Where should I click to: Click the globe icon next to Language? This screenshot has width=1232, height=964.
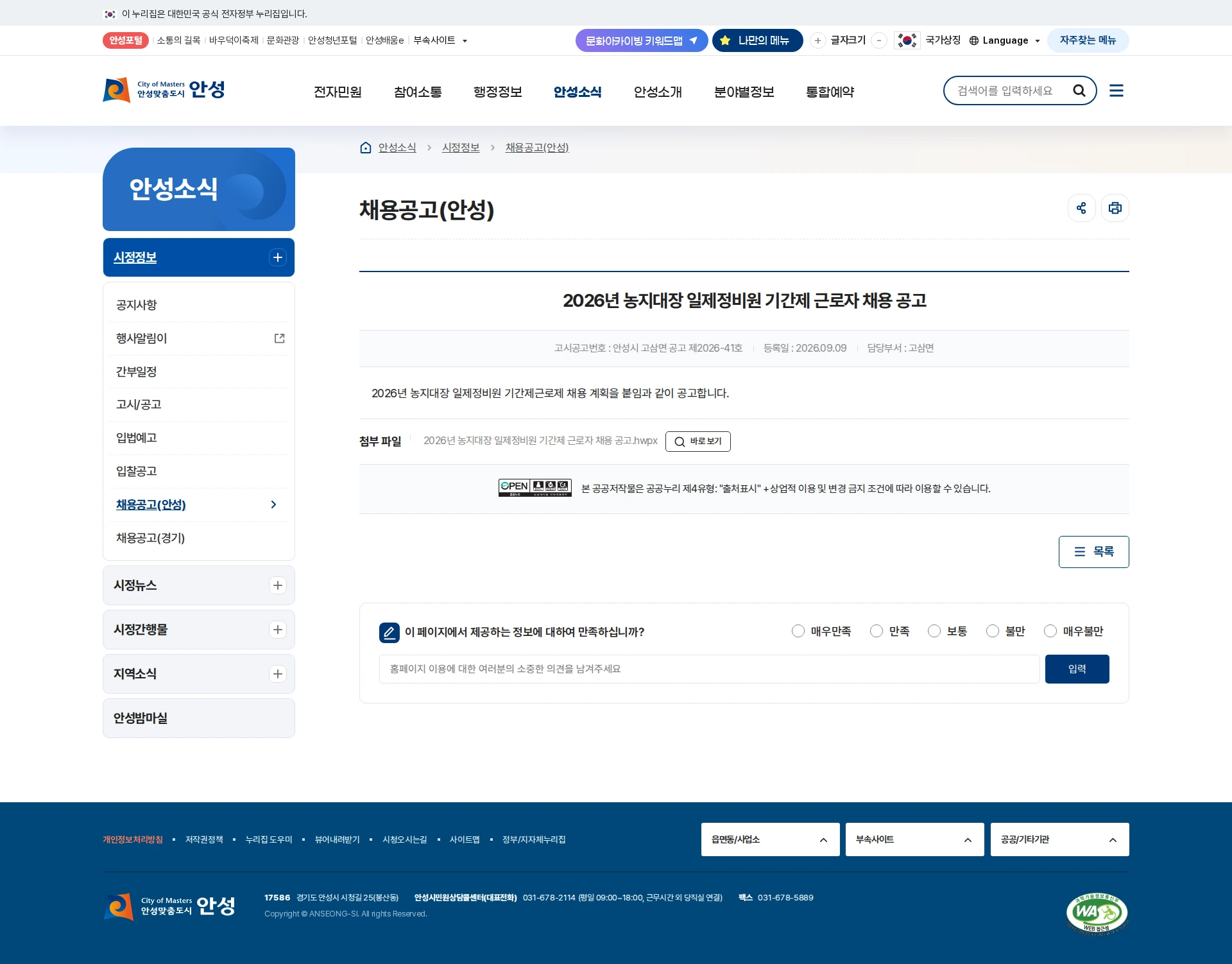click(973, 40)
